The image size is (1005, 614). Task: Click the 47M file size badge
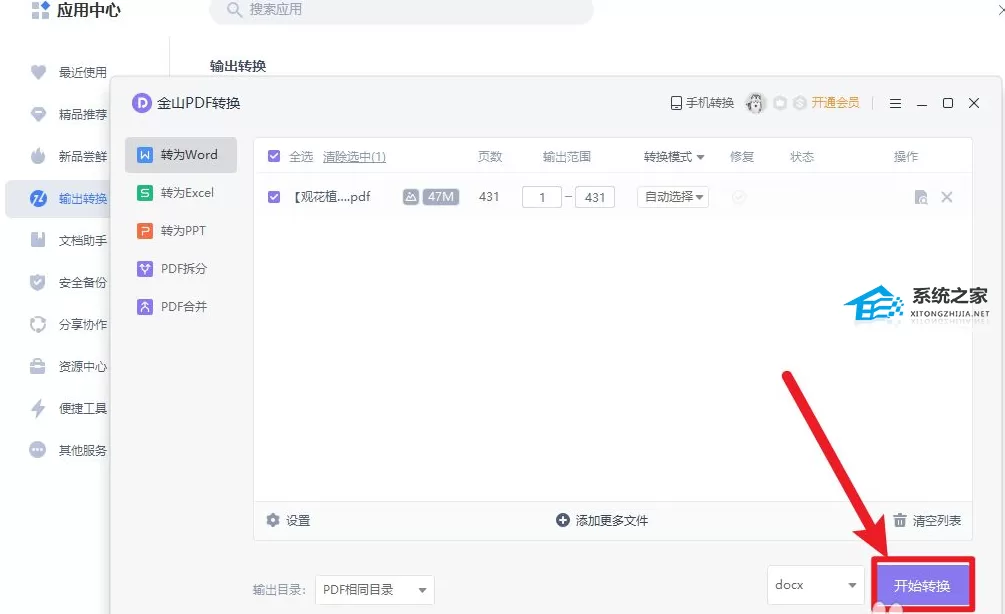pos(441,197)
